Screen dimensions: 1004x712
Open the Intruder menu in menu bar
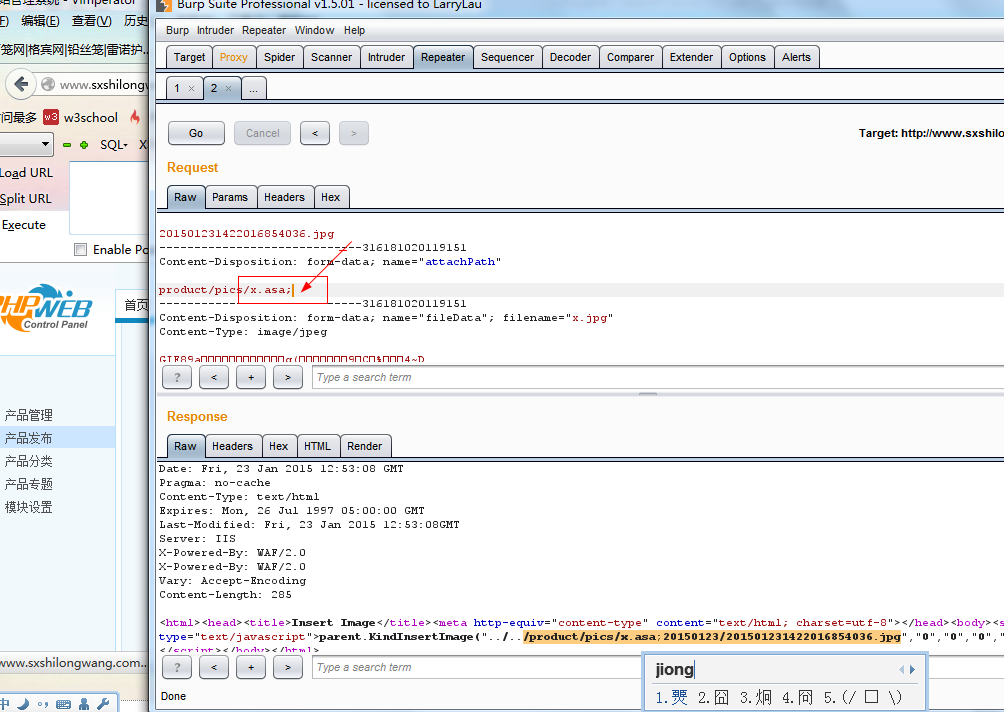[x=215, y=30]
